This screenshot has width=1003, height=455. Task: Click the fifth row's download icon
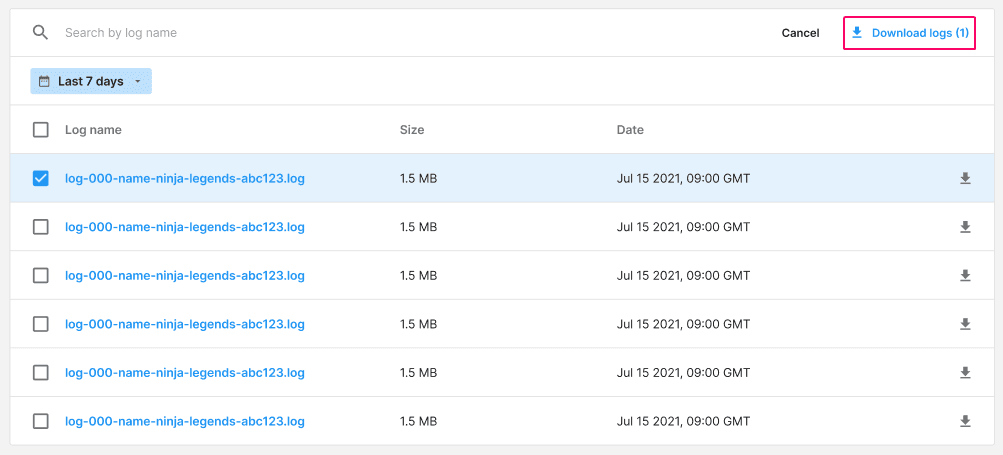coord(965,372)
